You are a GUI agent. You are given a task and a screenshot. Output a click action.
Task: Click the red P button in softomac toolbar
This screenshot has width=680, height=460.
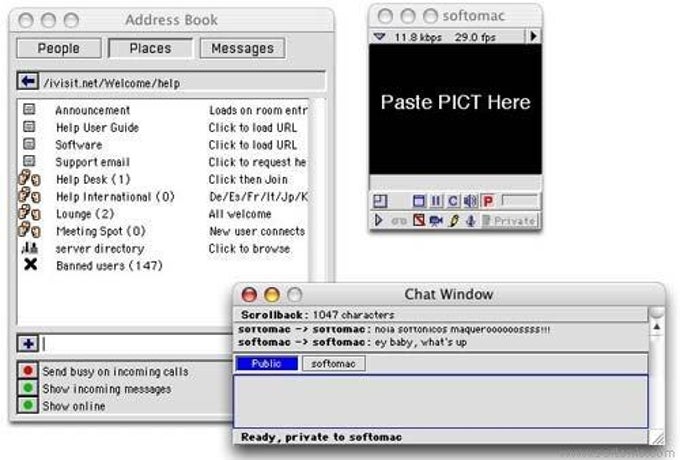pos(488,201)
